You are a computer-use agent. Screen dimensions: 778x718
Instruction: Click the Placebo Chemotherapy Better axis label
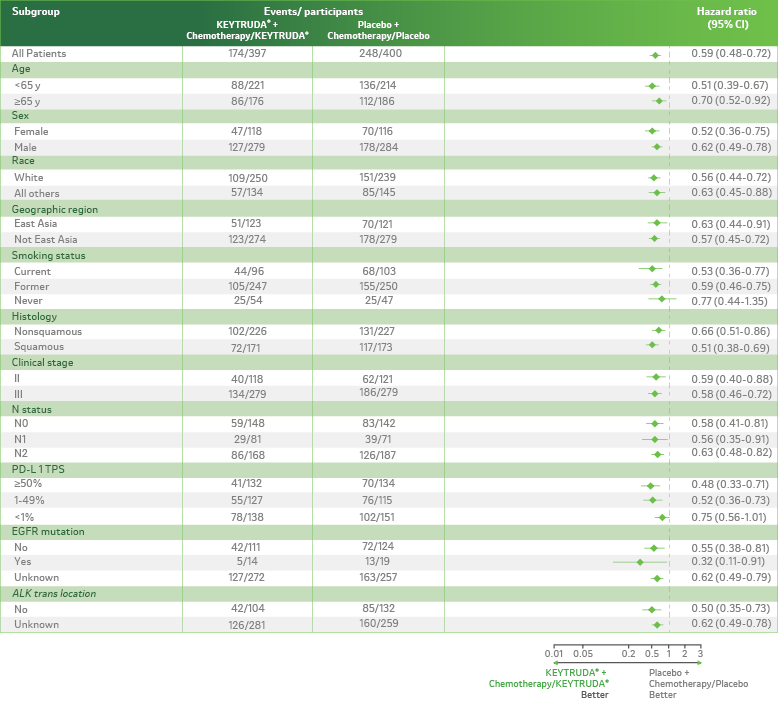point(697,683)
